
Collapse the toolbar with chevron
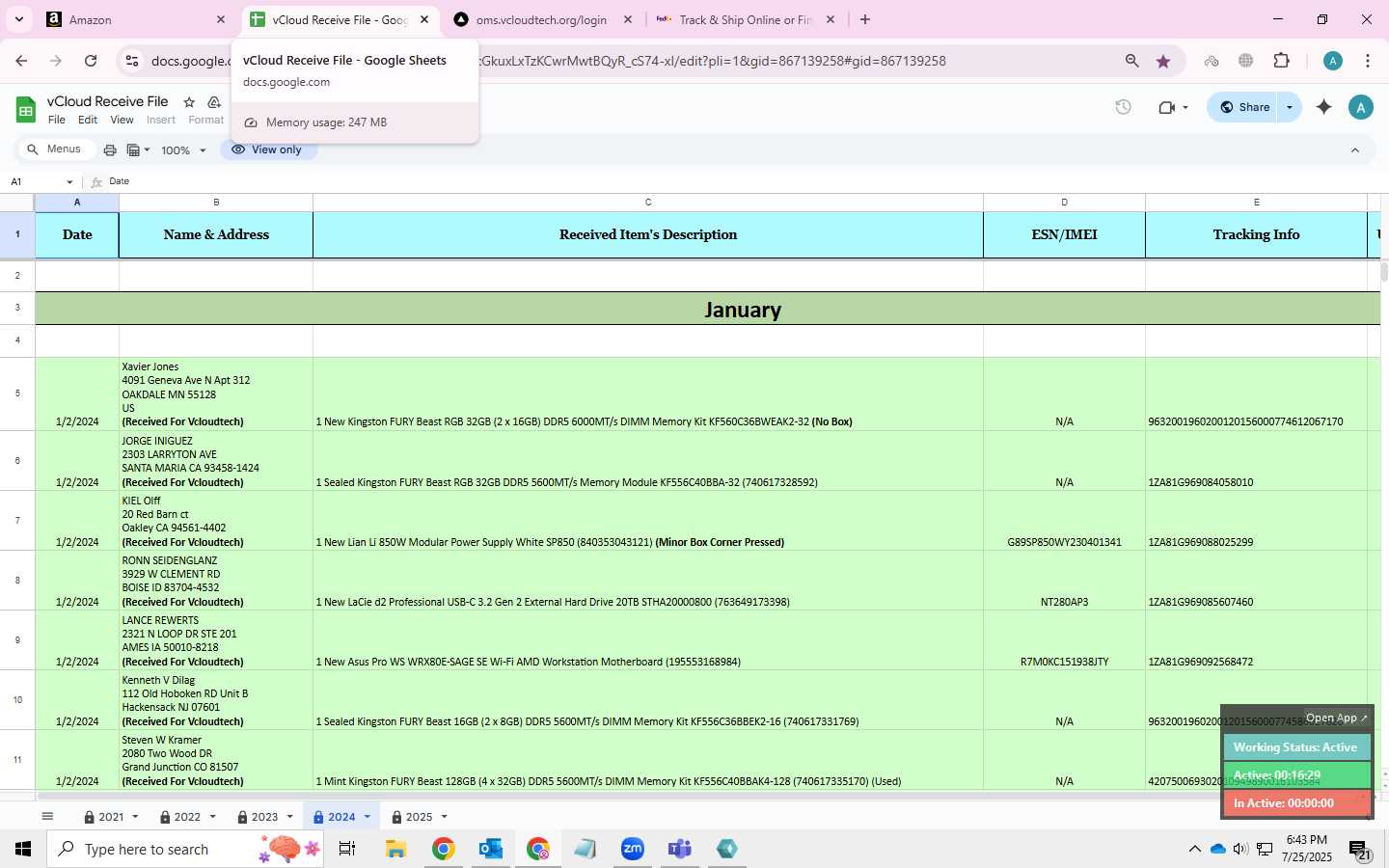coord(1354,150)
